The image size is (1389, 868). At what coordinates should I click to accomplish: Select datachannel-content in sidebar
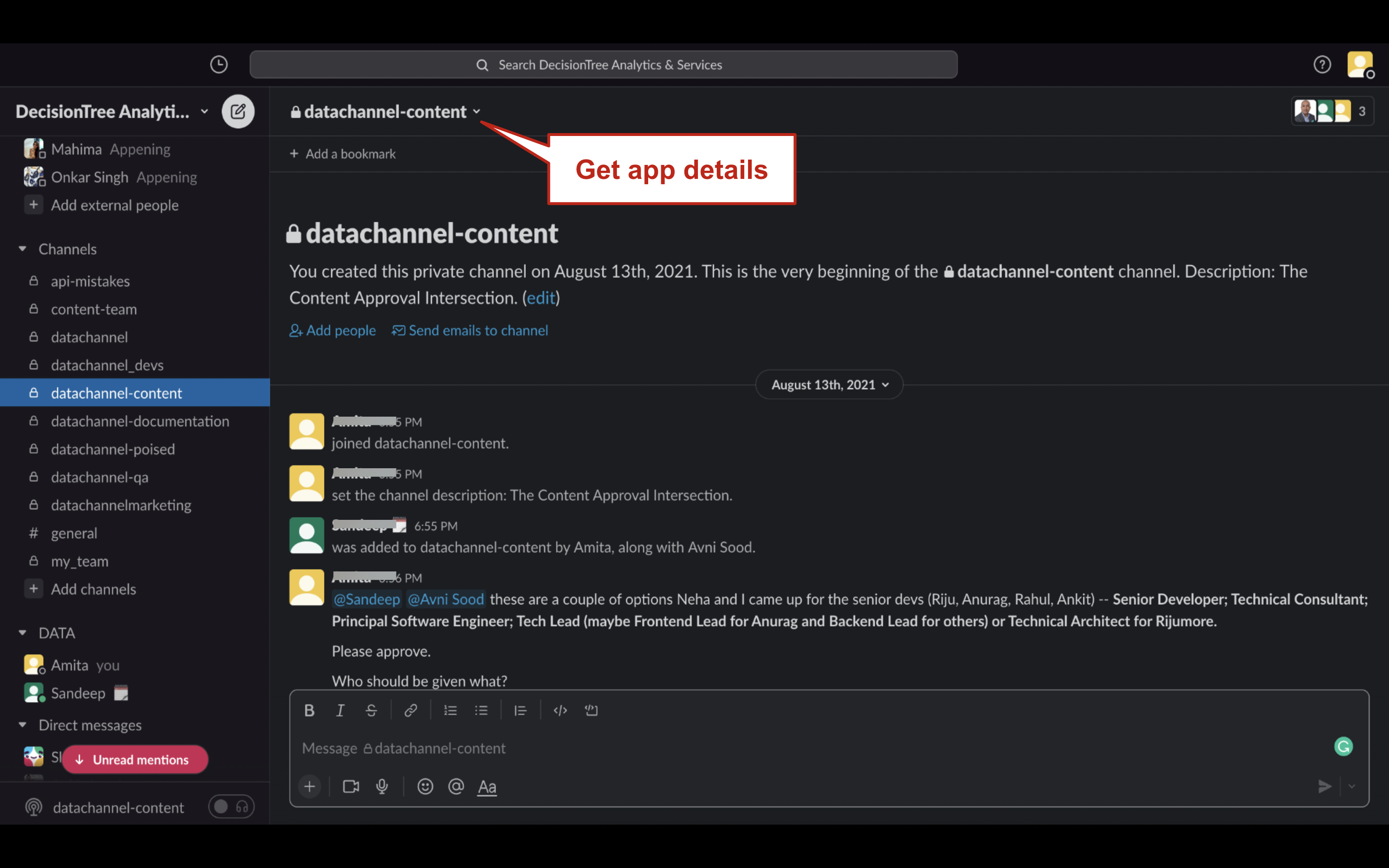pos(135,393)
